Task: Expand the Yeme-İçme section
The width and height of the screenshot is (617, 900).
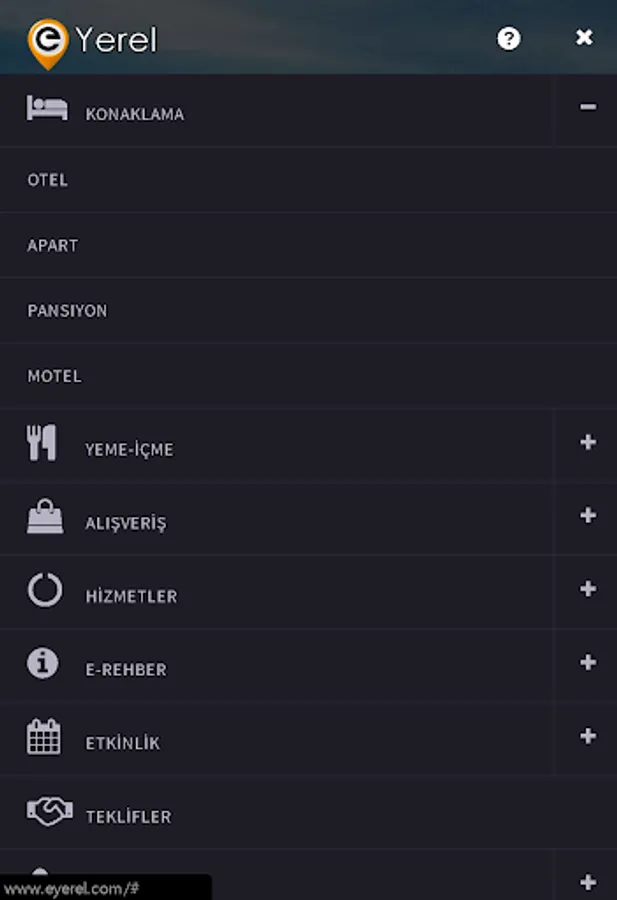Action: tap(588, 442)
